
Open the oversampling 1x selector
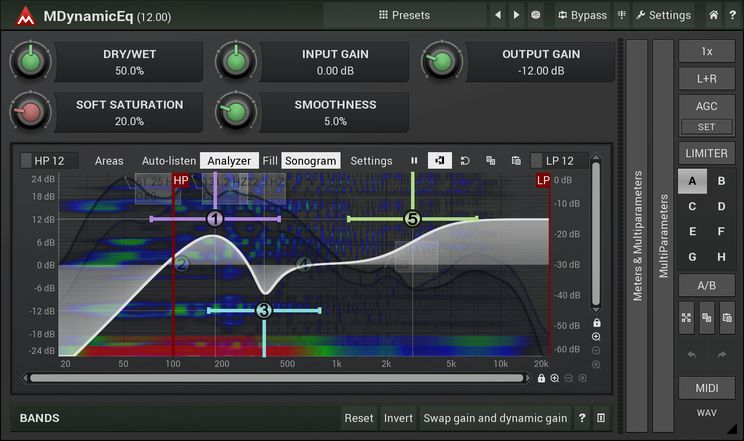coord(707,51)
